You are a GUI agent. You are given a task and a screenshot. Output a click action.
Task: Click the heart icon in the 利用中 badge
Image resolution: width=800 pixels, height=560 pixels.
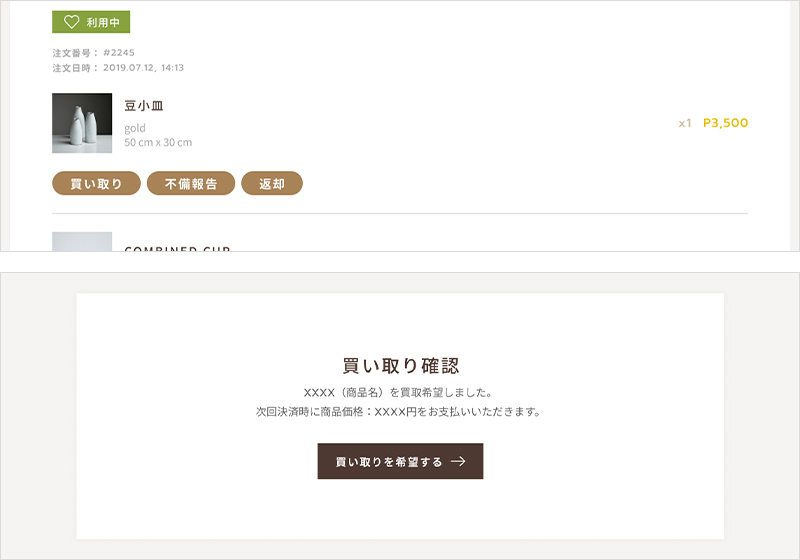pos(71,22)
